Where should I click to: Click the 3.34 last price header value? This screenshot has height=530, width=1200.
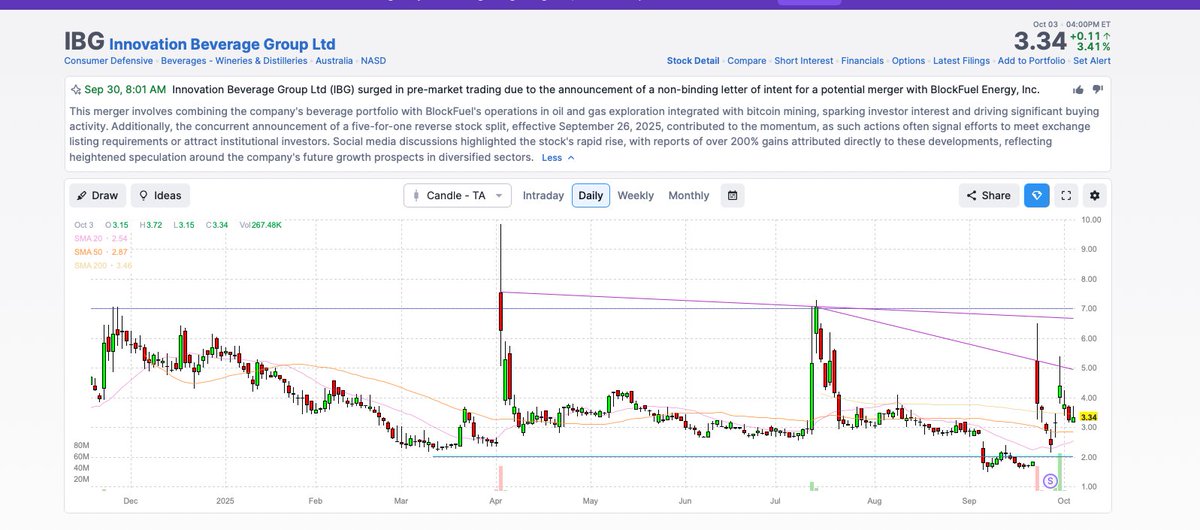(x=1040, y=41)
